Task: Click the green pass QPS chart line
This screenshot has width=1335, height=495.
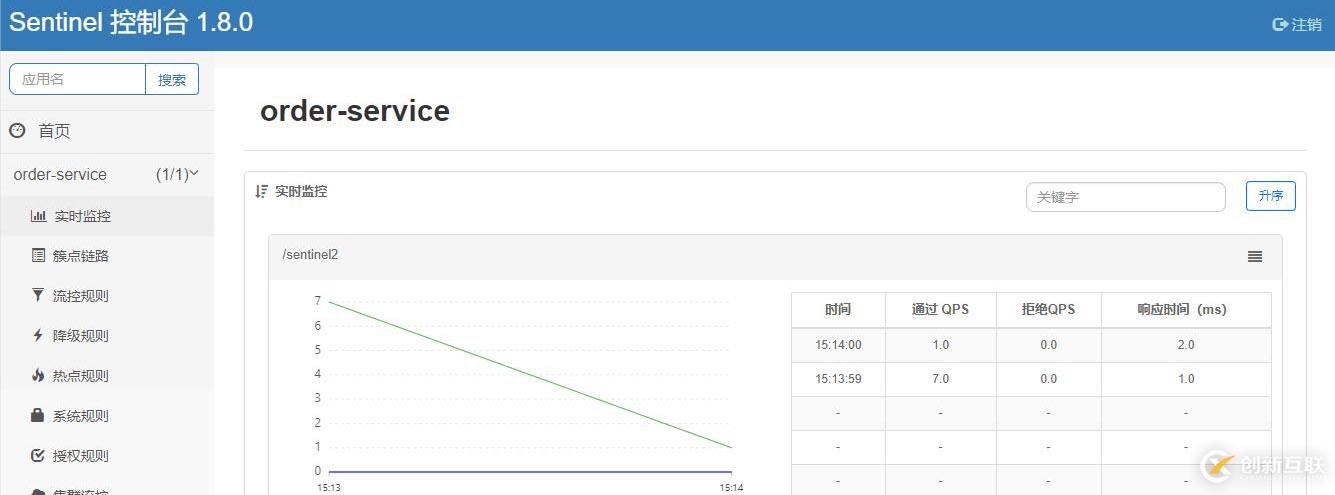Action: point(530,374)
